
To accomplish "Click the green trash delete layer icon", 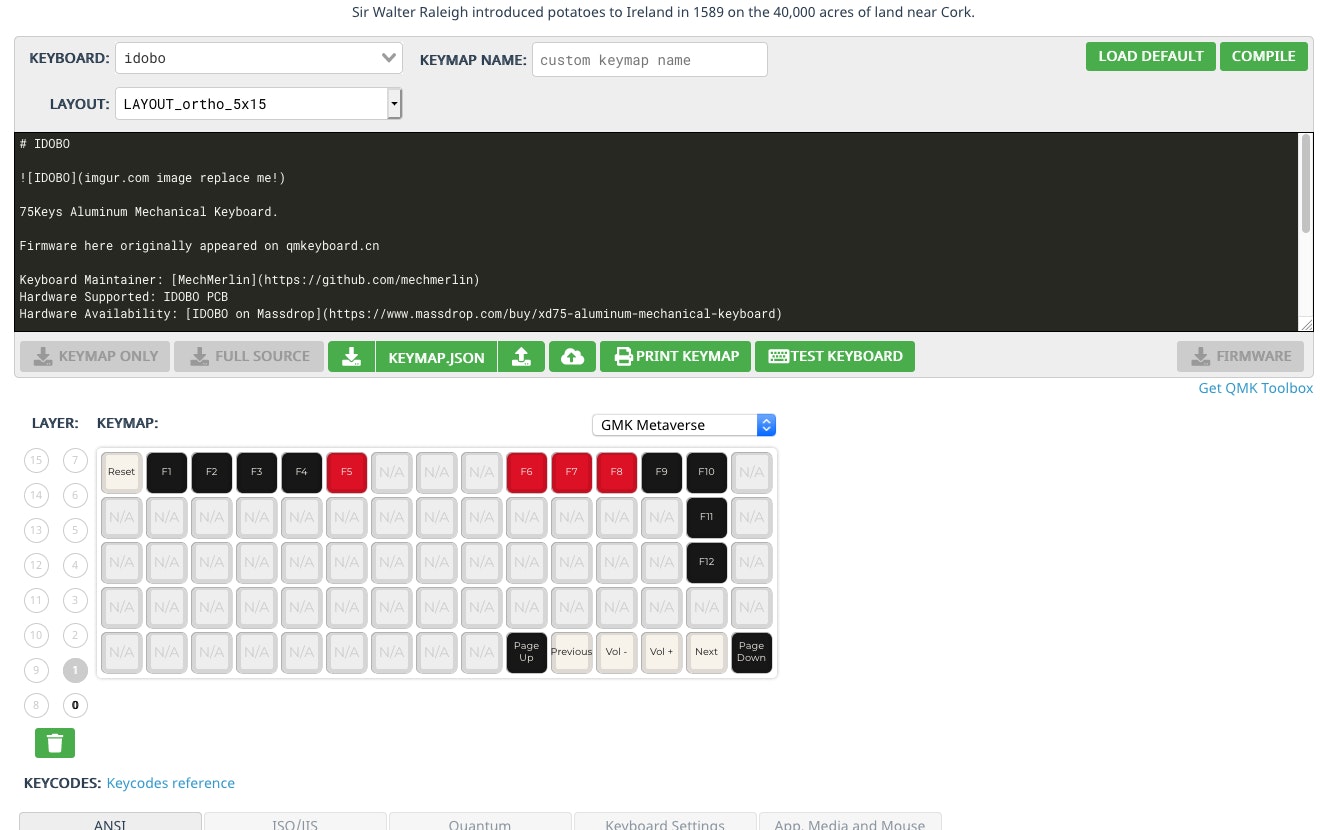I will 55,743.
